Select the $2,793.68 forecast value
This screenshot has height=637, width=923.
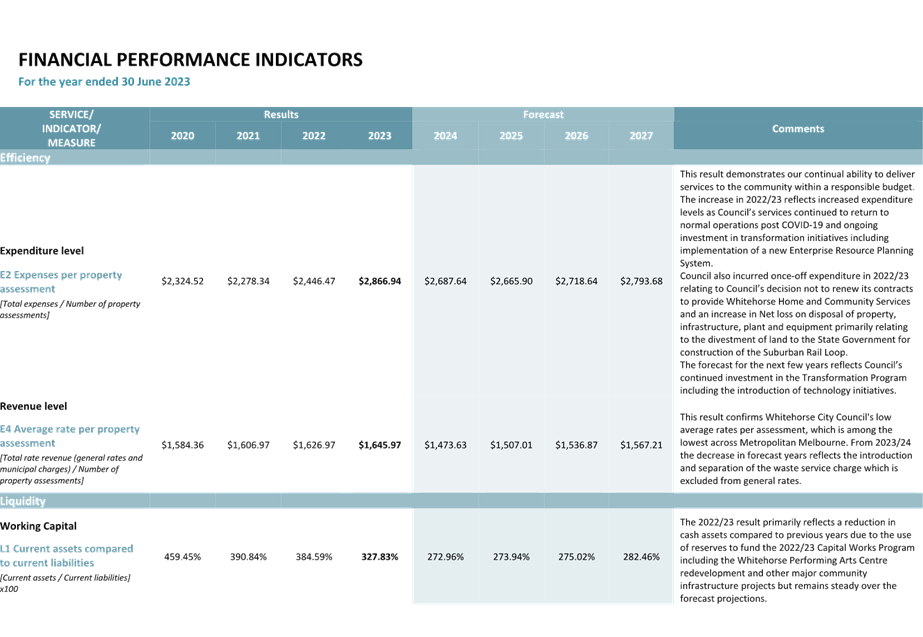641,281
